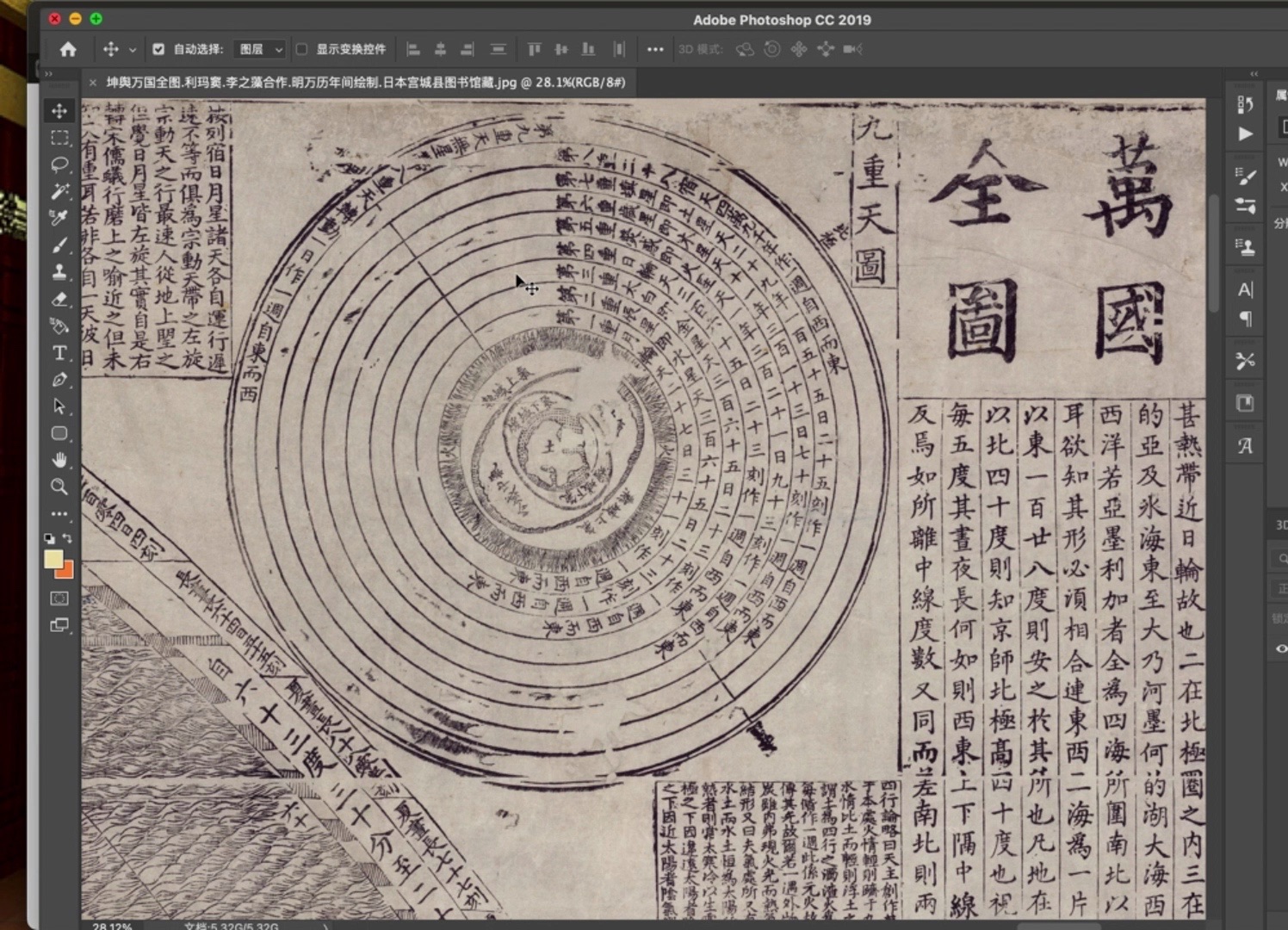Open the Brush Settings panel icon
1288x930 pixels.
coord(1245,176)
